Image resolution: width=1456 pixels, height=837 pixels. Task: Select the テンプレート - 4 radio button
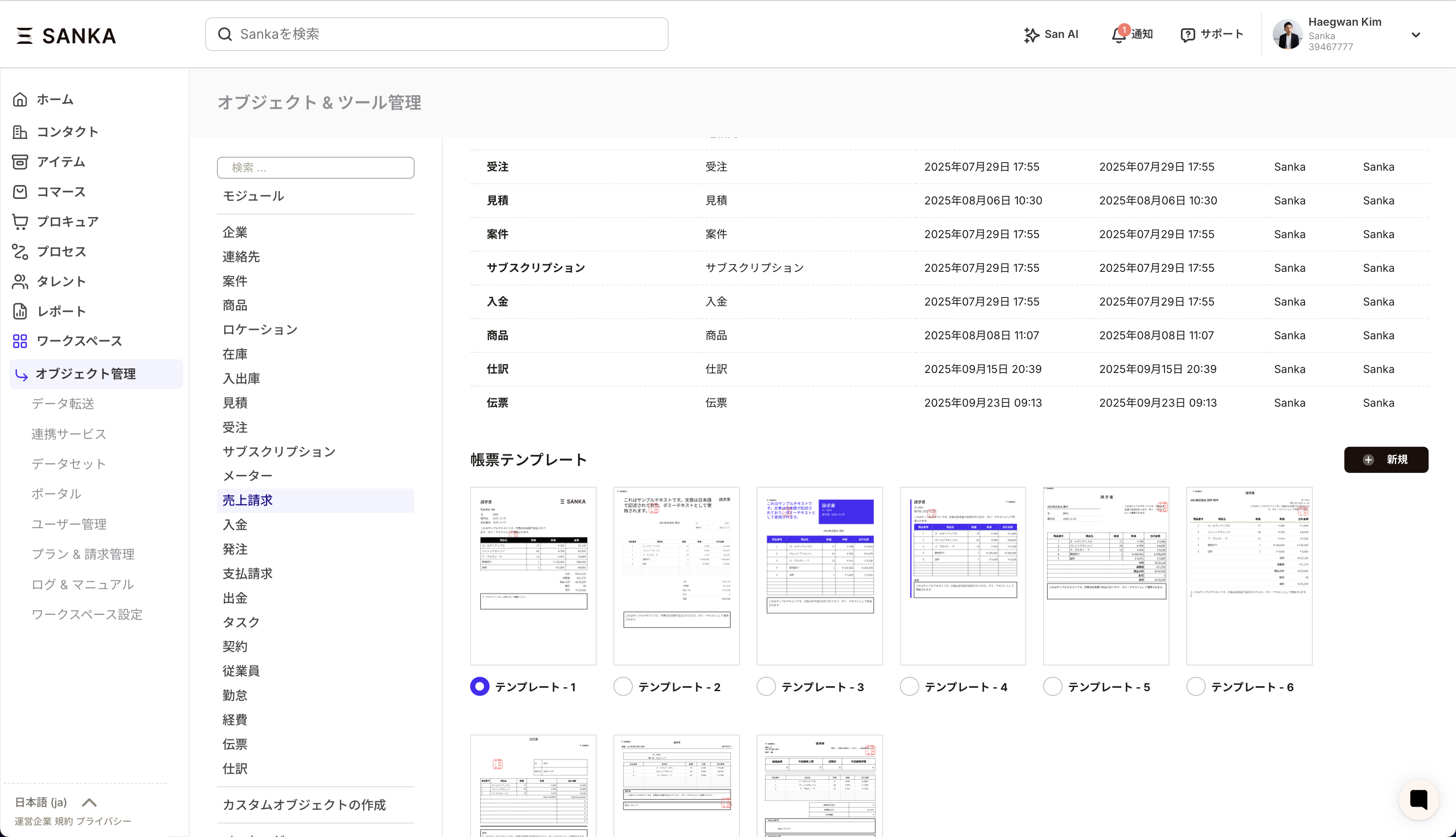[x=909, y=687]
